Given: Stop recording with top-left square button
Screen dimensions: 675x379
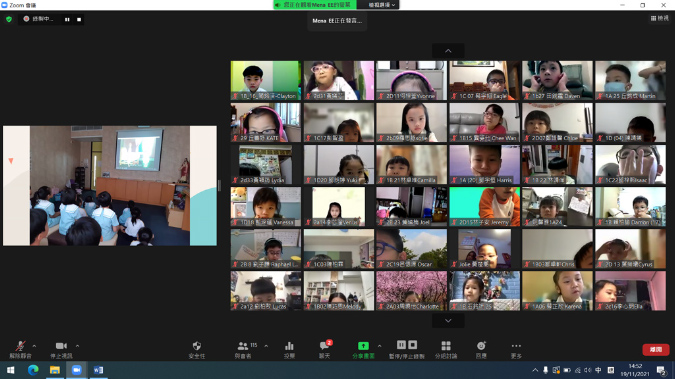Looking at the screenshot, I should pyautogui.click(x=79, y=19).
